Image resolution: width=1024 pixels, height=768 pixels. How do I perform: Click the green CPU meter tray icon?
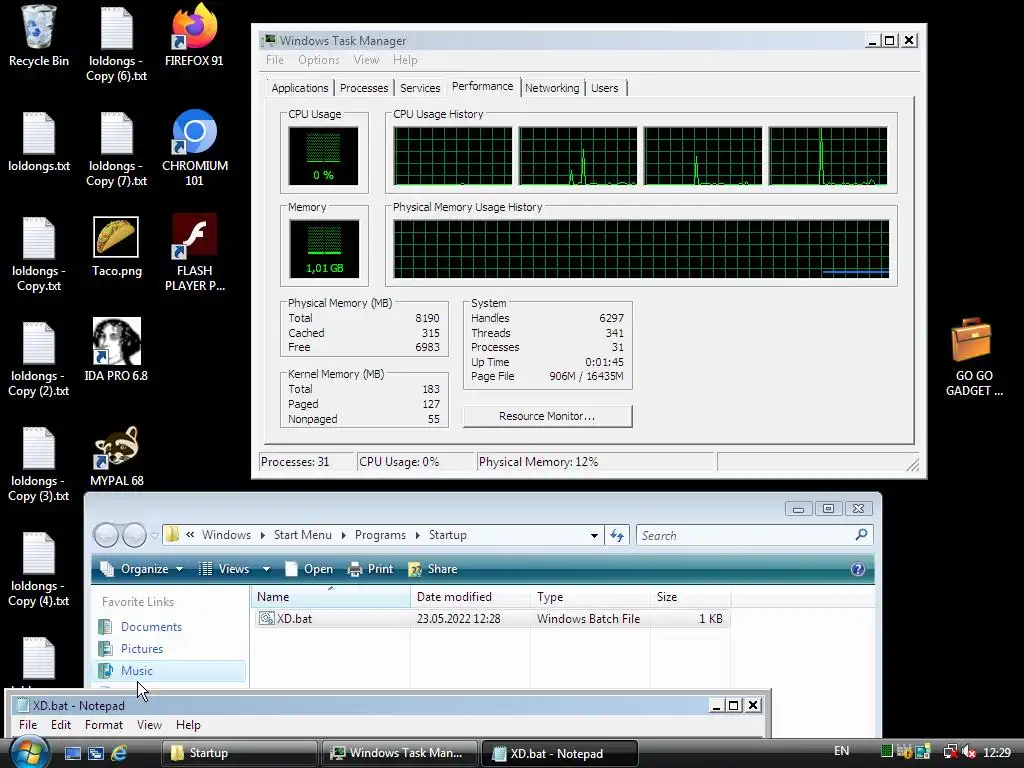[x=886, y=752]
